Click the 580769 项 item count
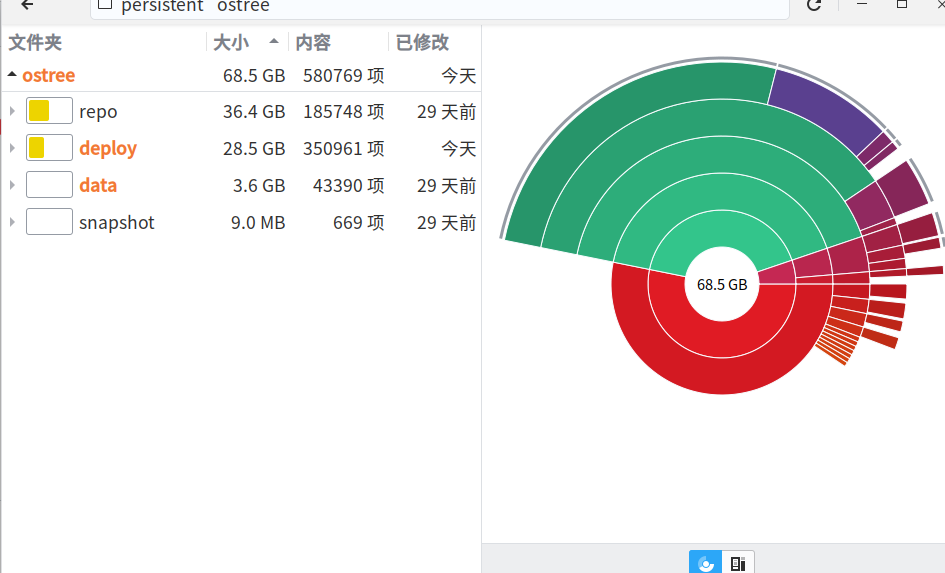Screen dimensions: 945x573 click(x=344, y=75)
